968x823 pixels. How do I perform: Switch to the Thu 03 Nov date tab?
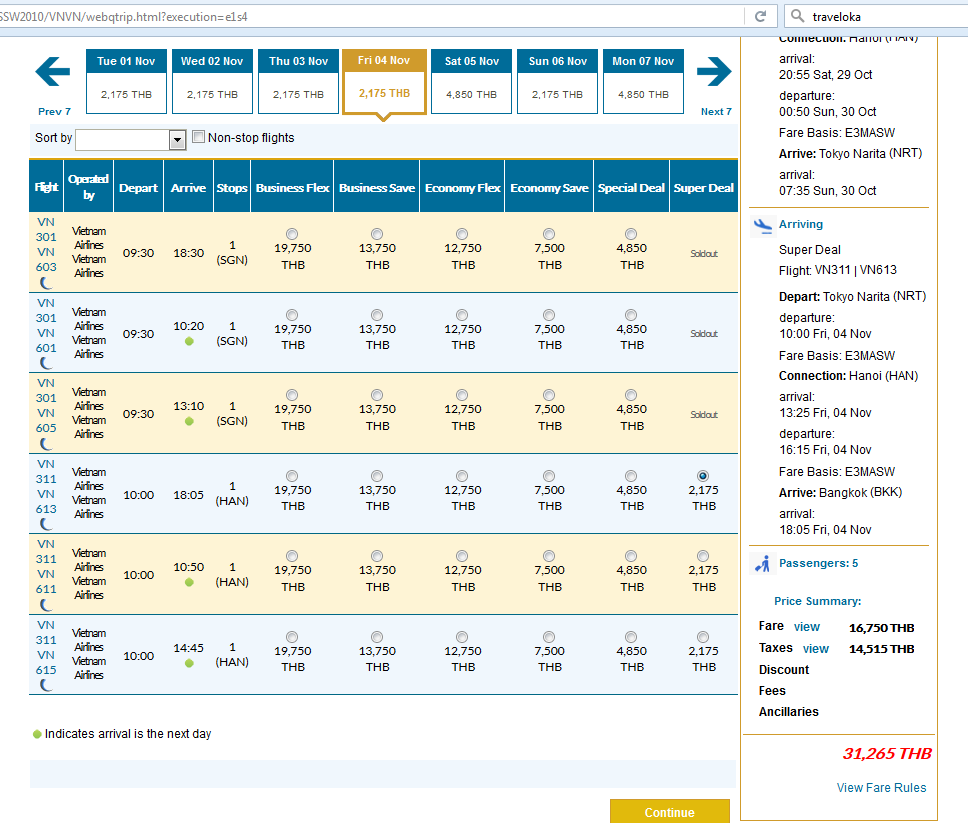298,81
